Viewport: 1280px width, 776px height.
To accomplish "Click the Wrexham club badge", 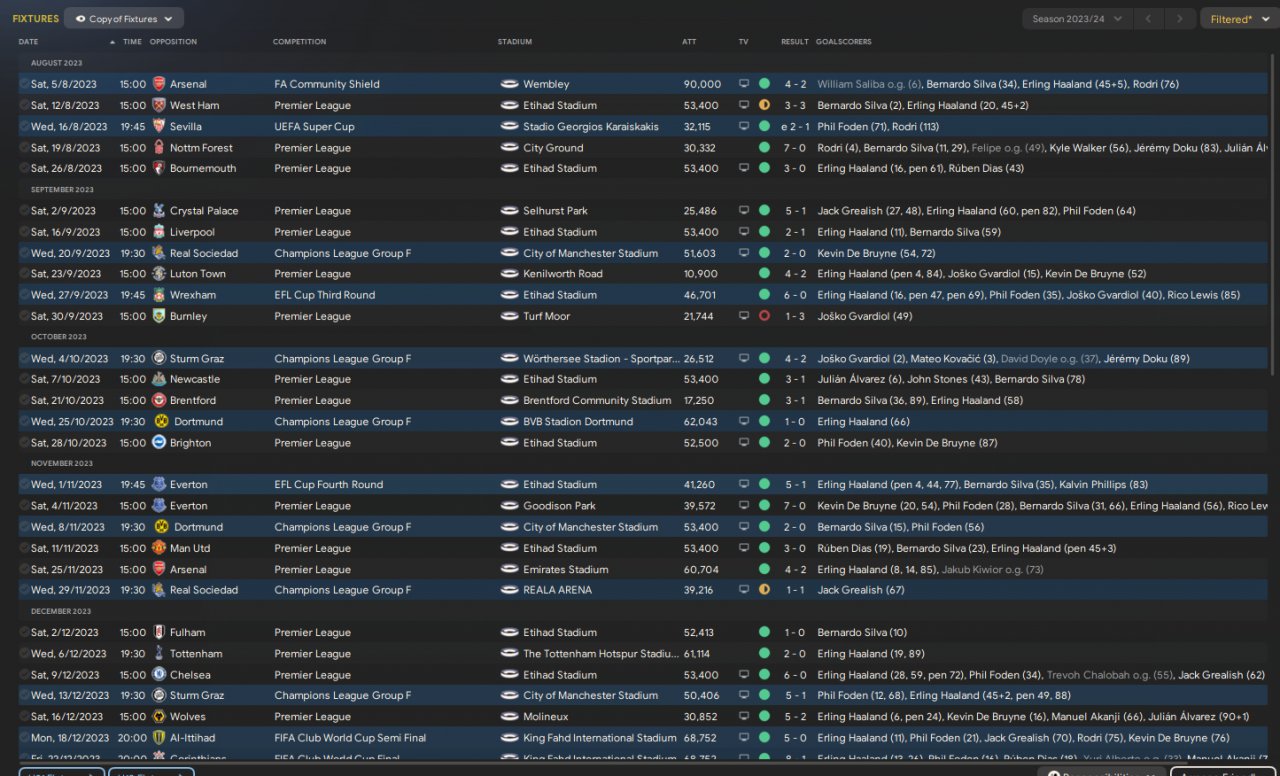I will coord(158,295).
